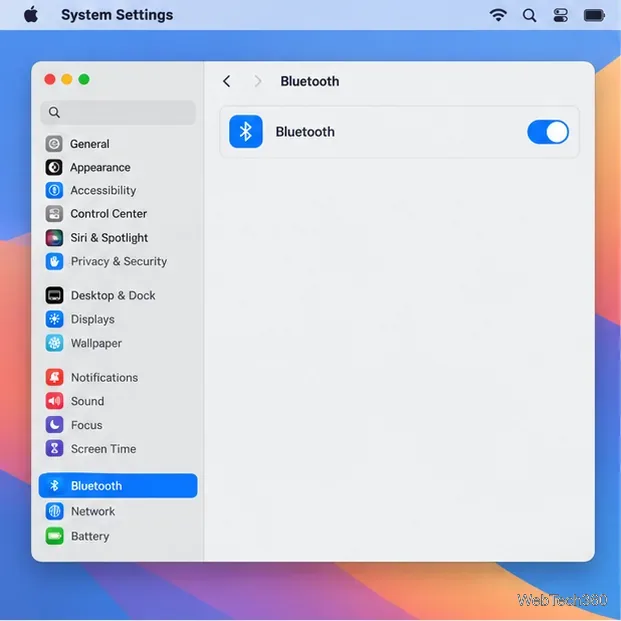
Task: Select Focus text label in sidebar
Action: pyautogui.click(x=87, y=425)
